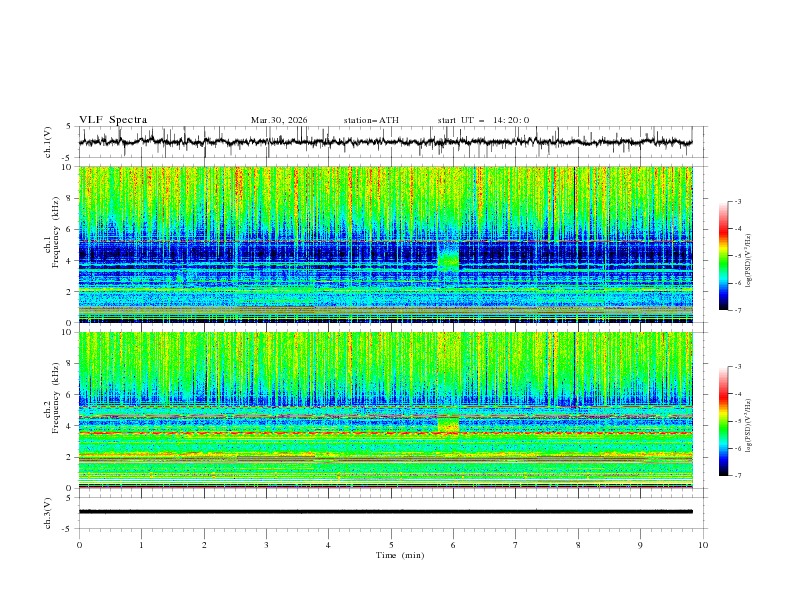Click the time axis tick label "6"
The width and height of the screenshot is (792, 612).
coord(453,545)
